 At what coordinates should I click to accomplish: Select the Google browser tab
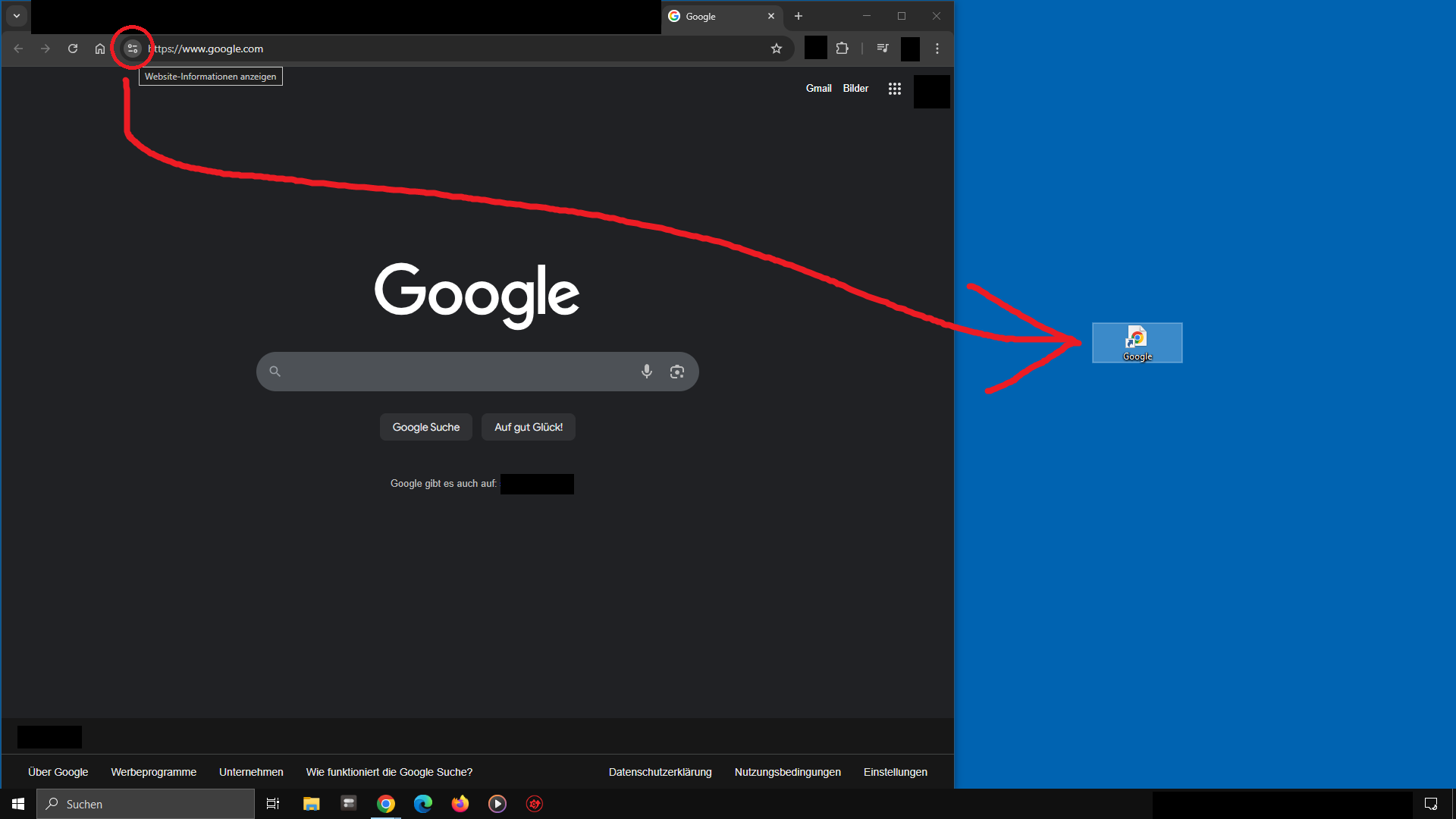(713, 17)
